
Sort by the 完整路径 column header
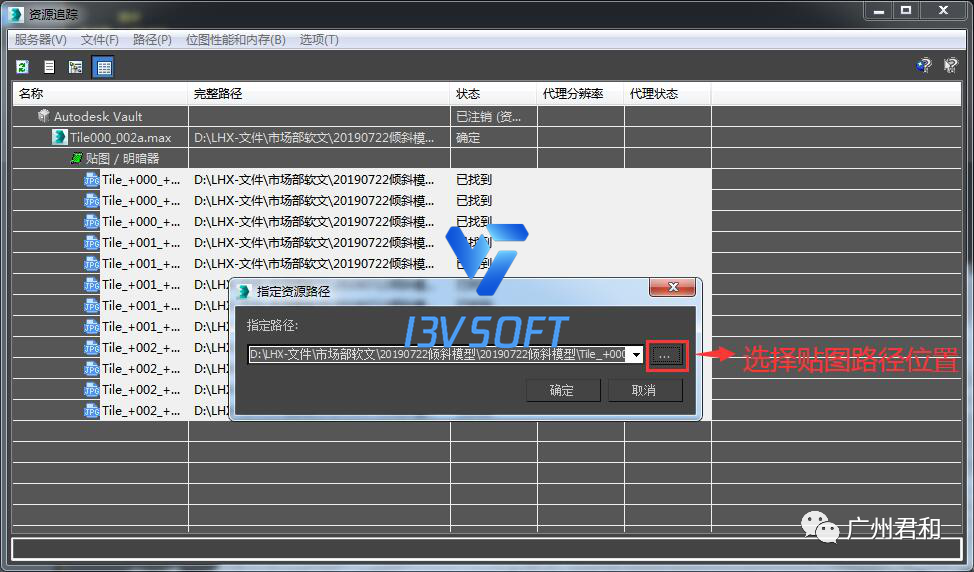[x=319, y=94]
